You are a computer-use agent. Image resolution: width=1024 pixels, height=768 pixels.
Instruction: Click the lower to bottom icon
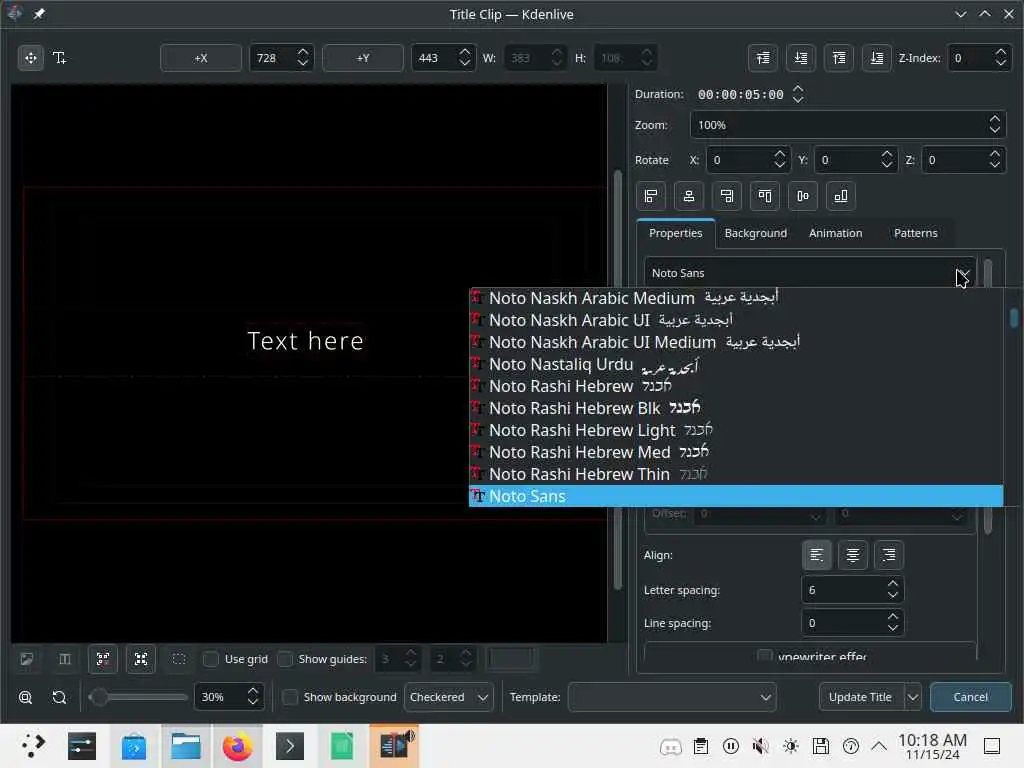(x=876, y=58)
